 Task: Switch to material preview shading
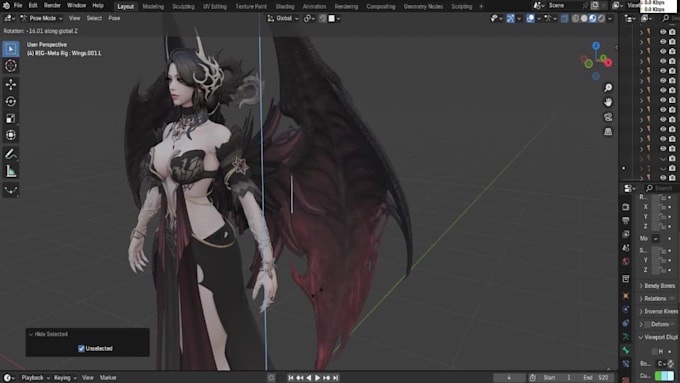593,18
